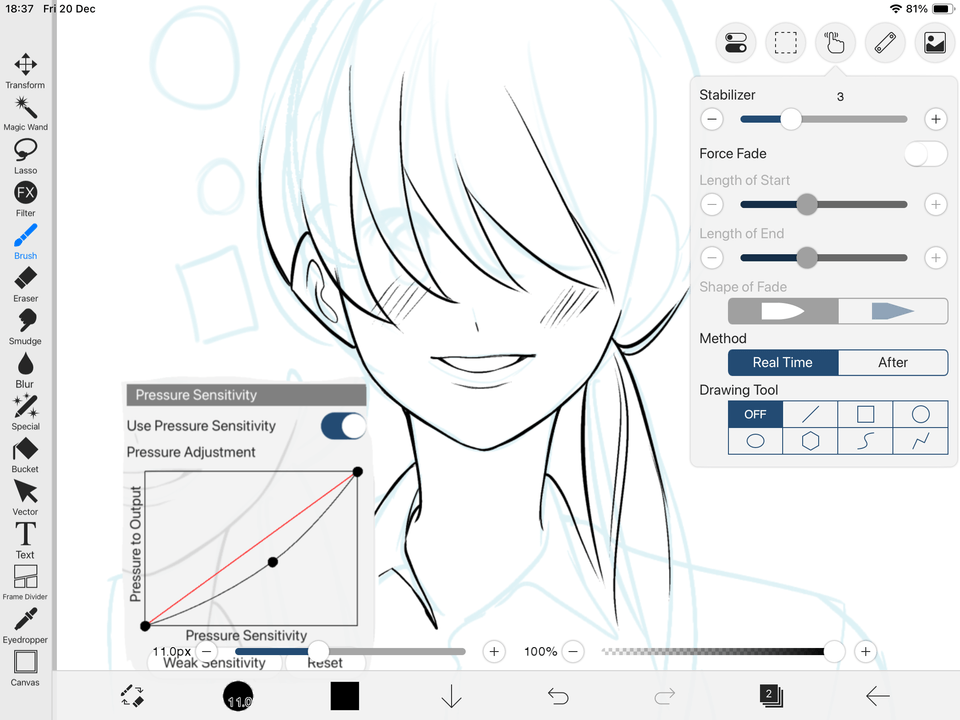The width and height of the screenshot is (960, 720).
Task: Switch Method to After
Action: pos(893,362)
